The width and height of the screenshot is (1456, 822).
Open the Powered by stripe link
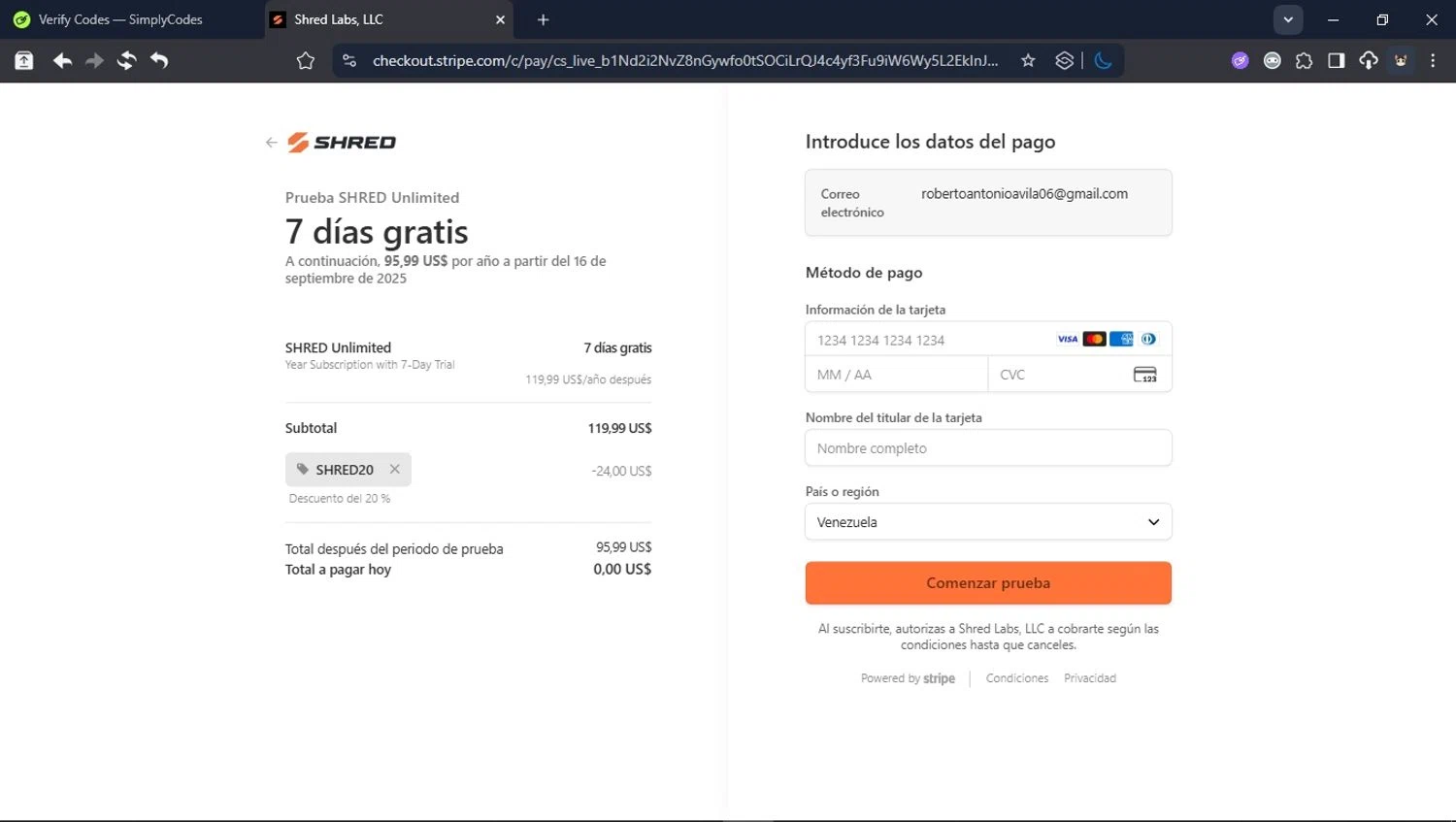(908, 678)
